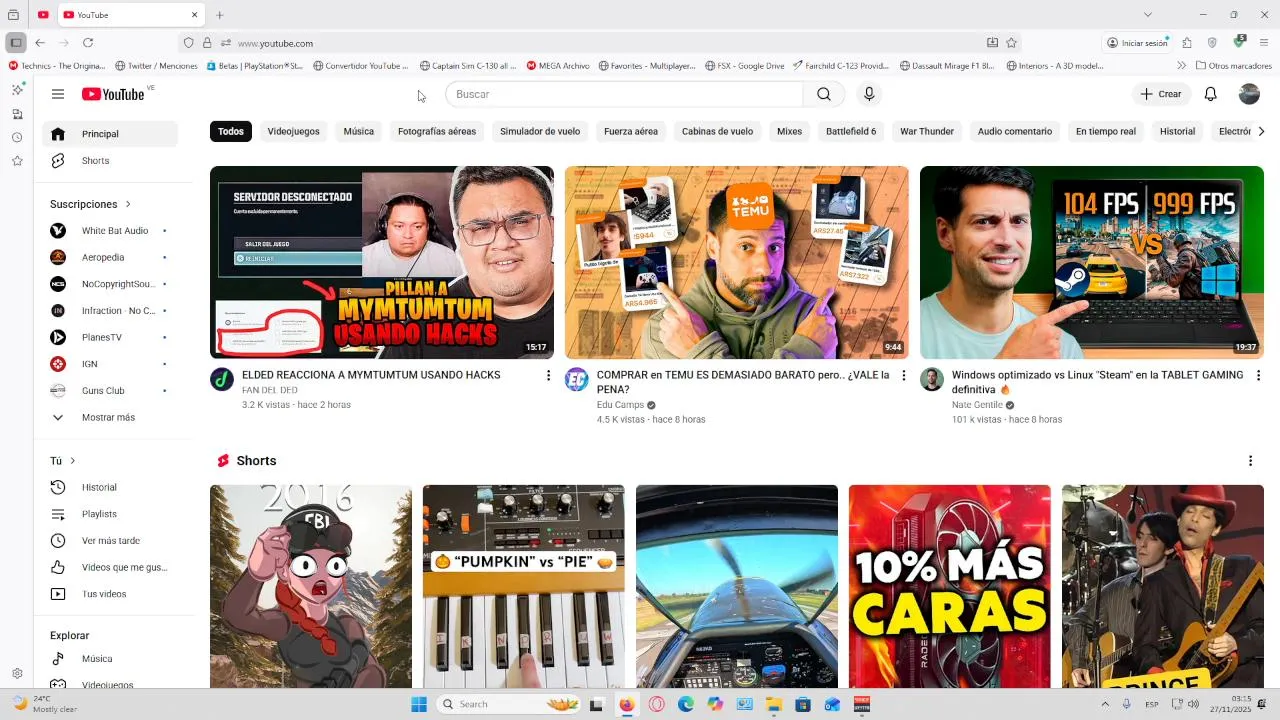The height and width of the screenshot is (720, 1280).
Task: Click the tracking protection shield in address bar
Action: pos(188,43)
